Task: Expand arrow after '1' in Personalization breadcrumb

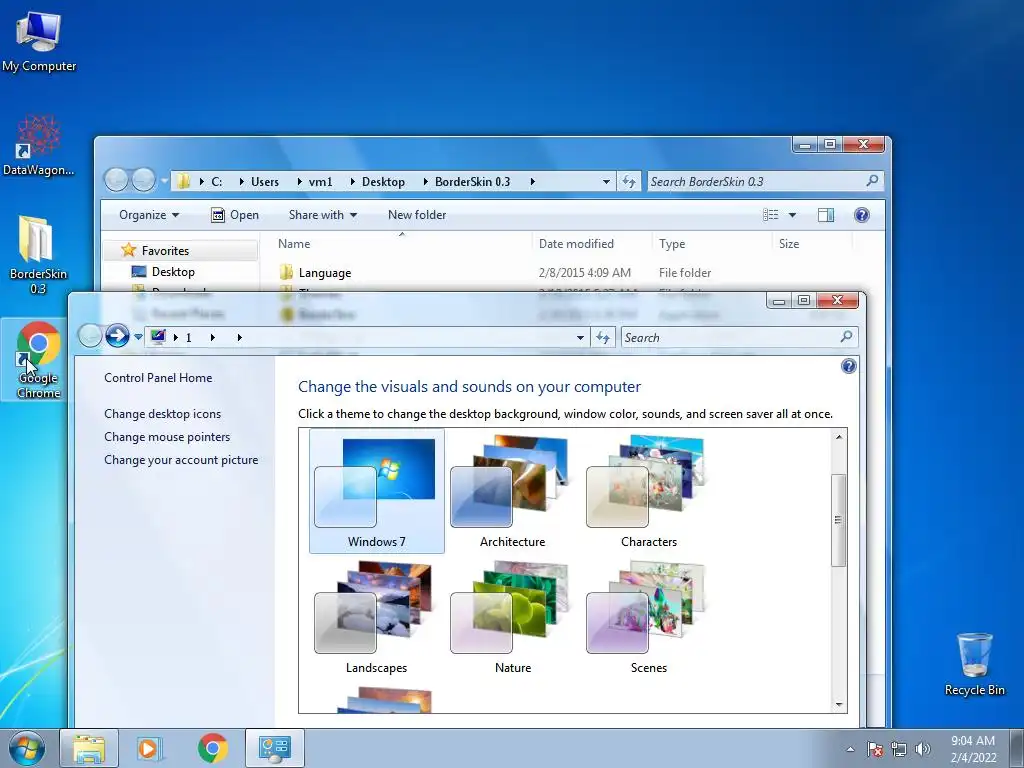Action: tap(212, 338)
